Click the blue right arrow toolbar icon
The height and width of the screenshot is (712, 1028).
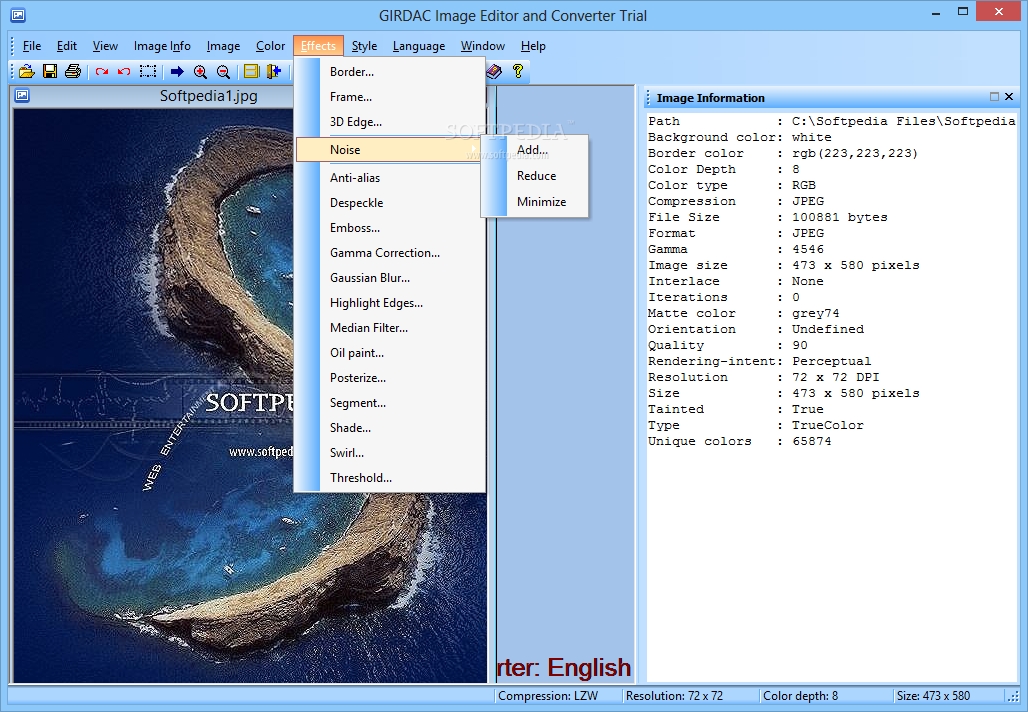(177, 71)
